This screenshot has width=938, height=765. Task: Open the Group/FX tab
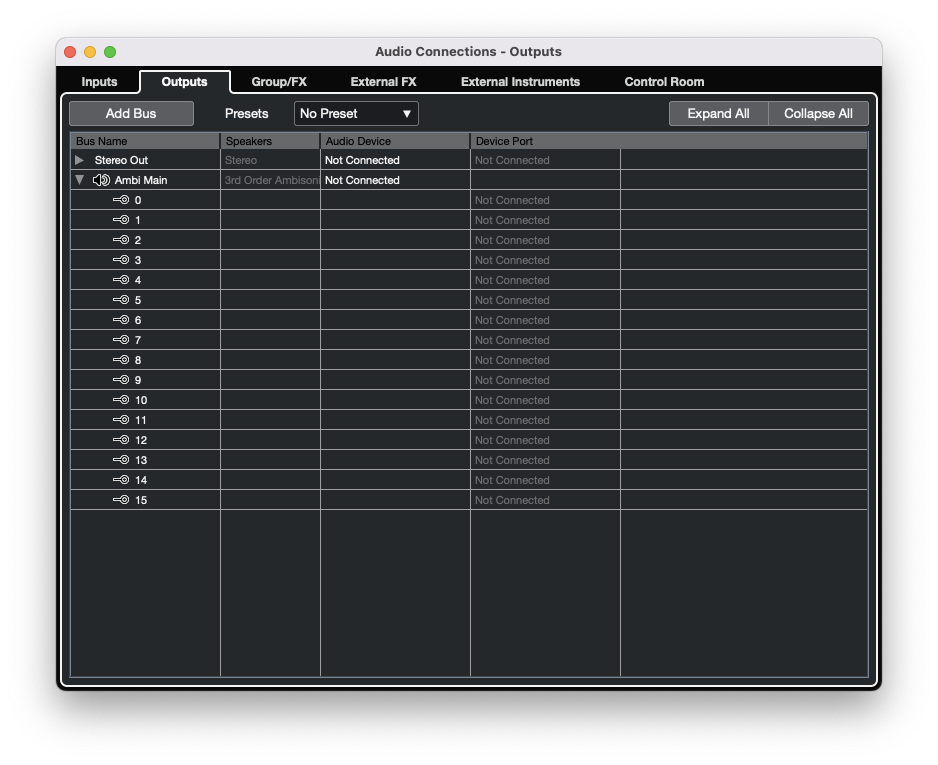pyautogui.click(x=278, y=82)
